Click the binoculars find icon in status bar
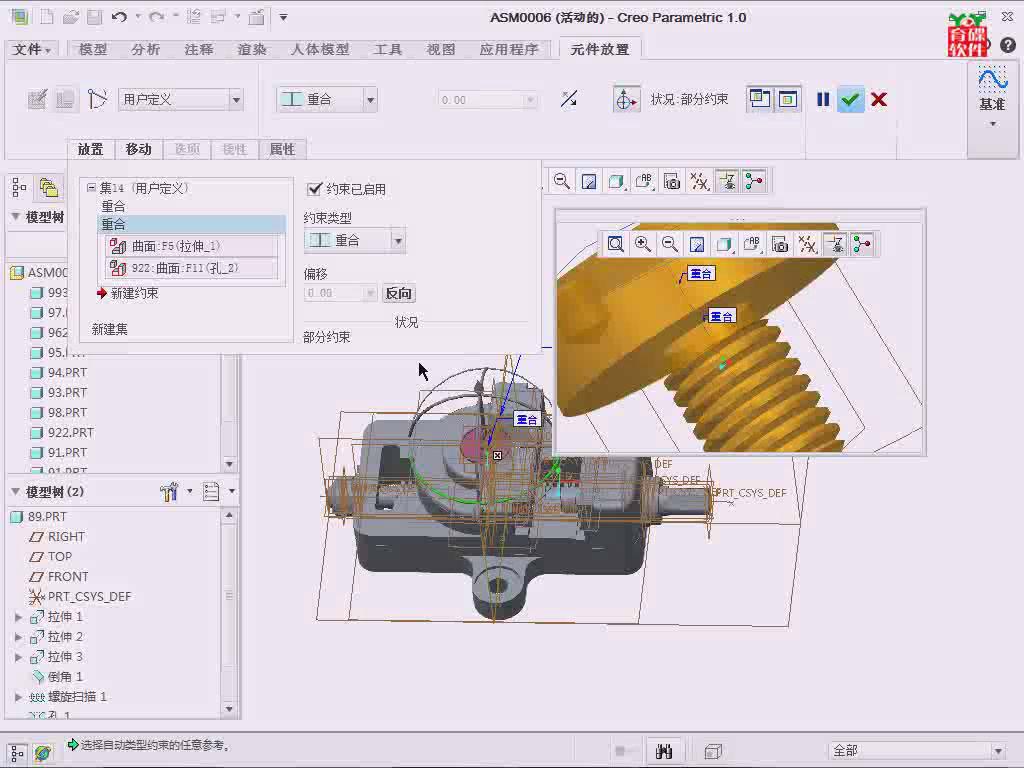The height and width of the screenshot is (768, 1024). click(x=664, y=751)
